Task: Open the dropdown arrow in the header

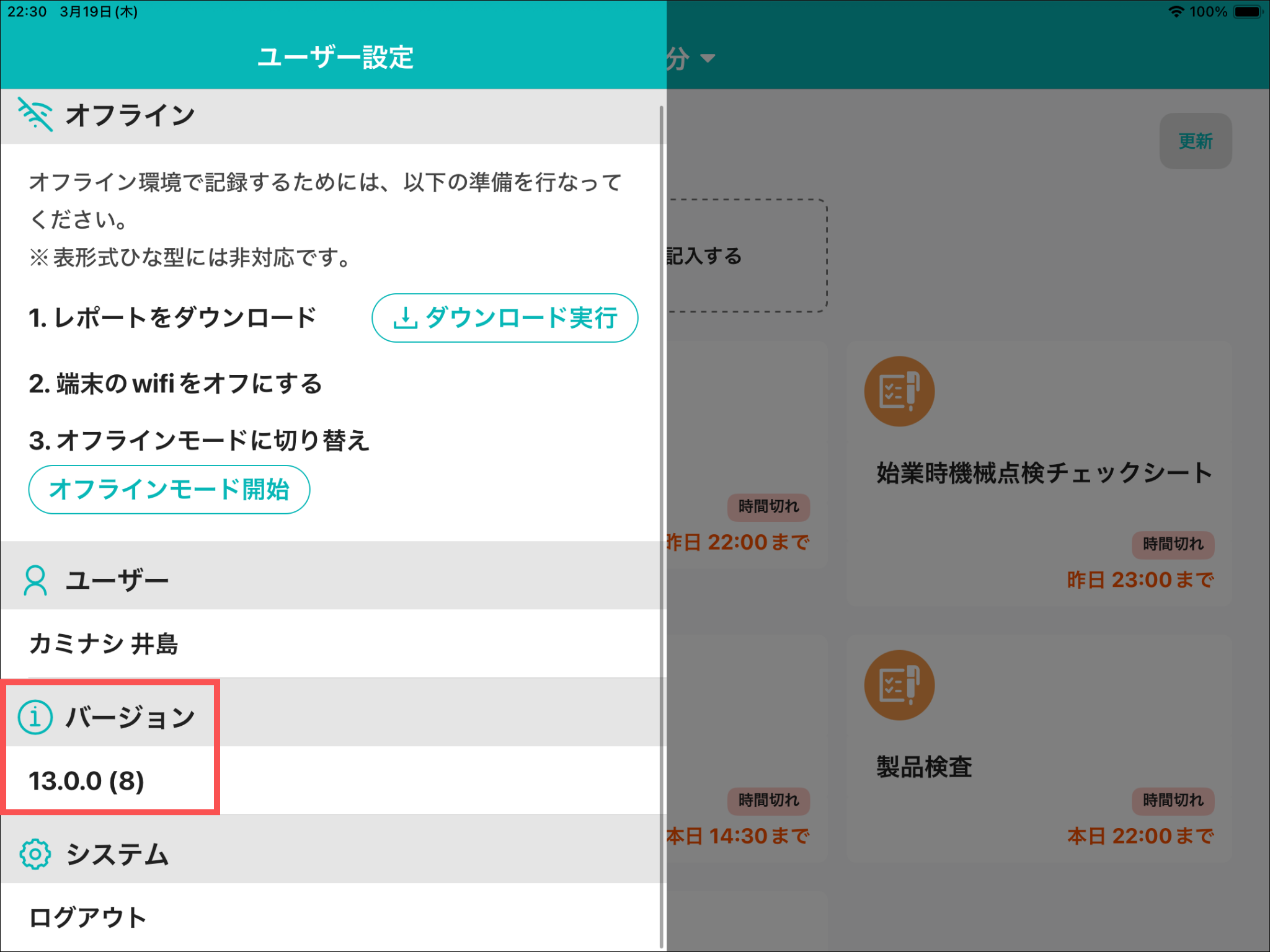Action: tap(708, 58)
